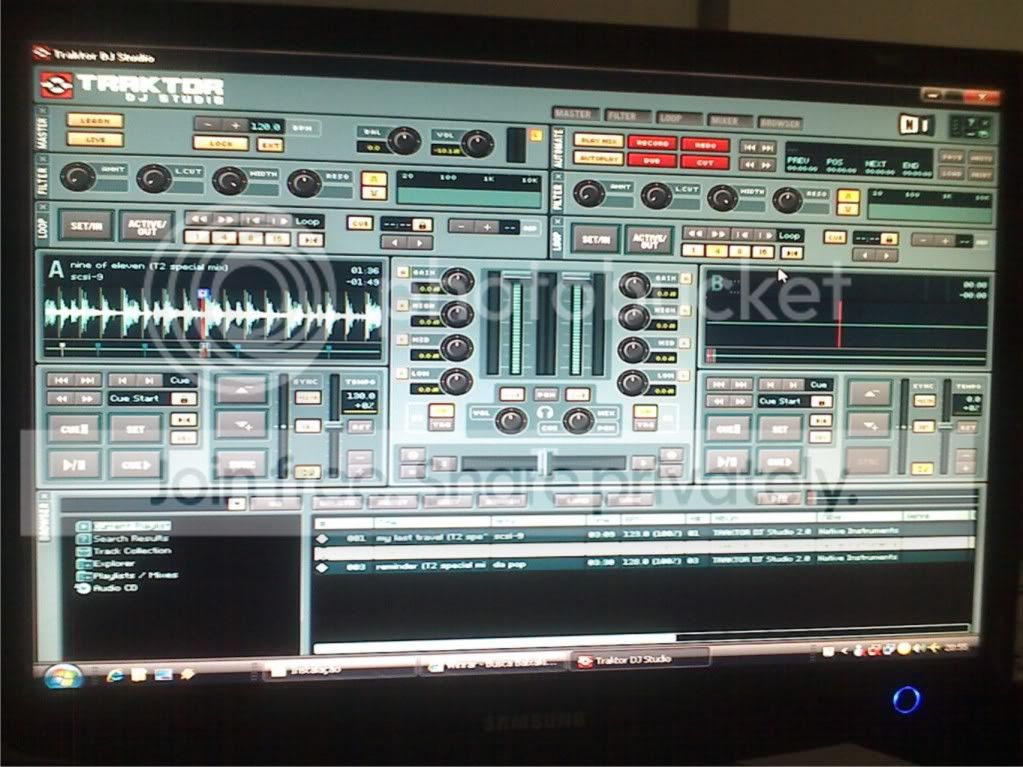1023x767 pixels.
Task: Click the Windows Start orb
Action: [62, 674]
